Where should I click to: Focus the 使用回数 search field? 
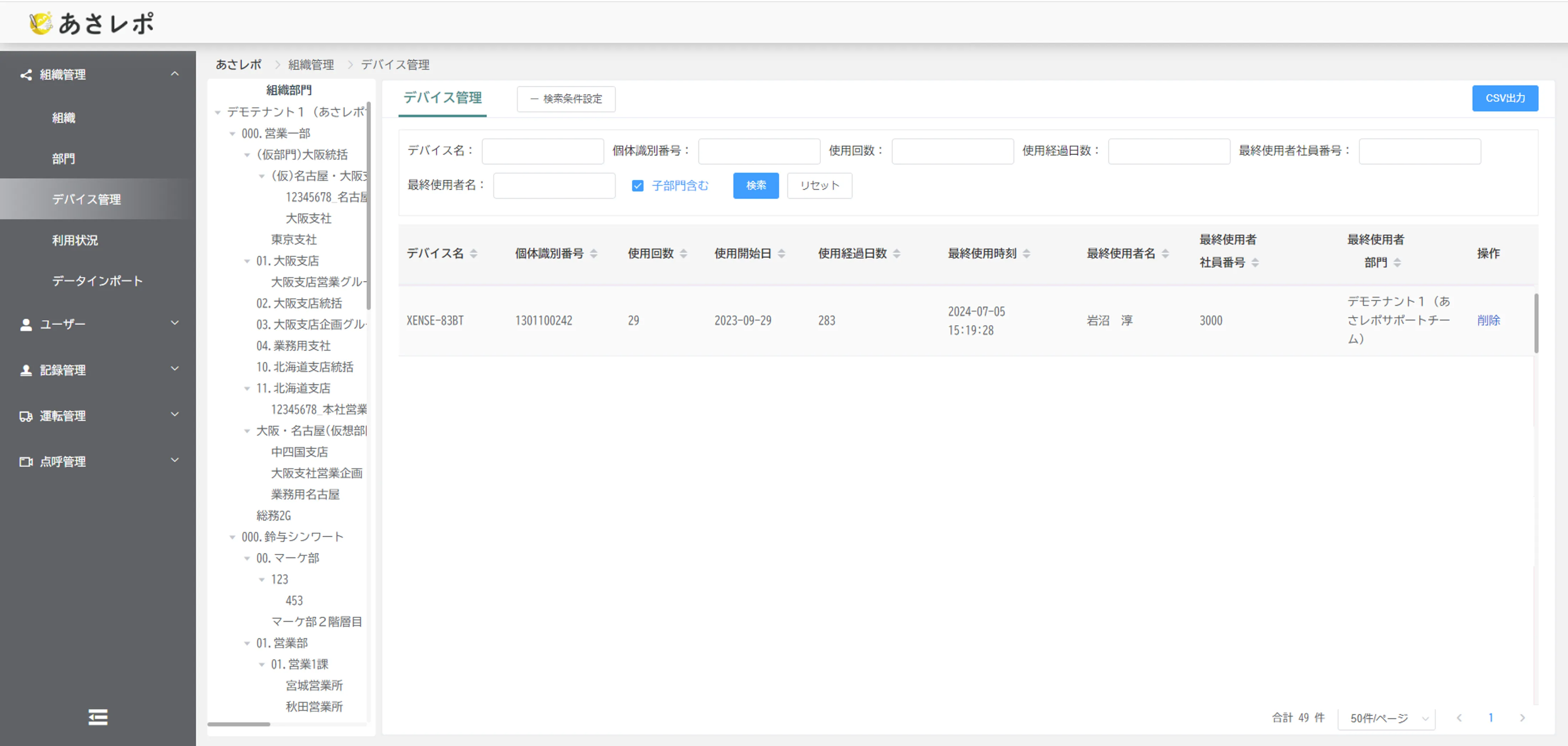pos(953,151)
